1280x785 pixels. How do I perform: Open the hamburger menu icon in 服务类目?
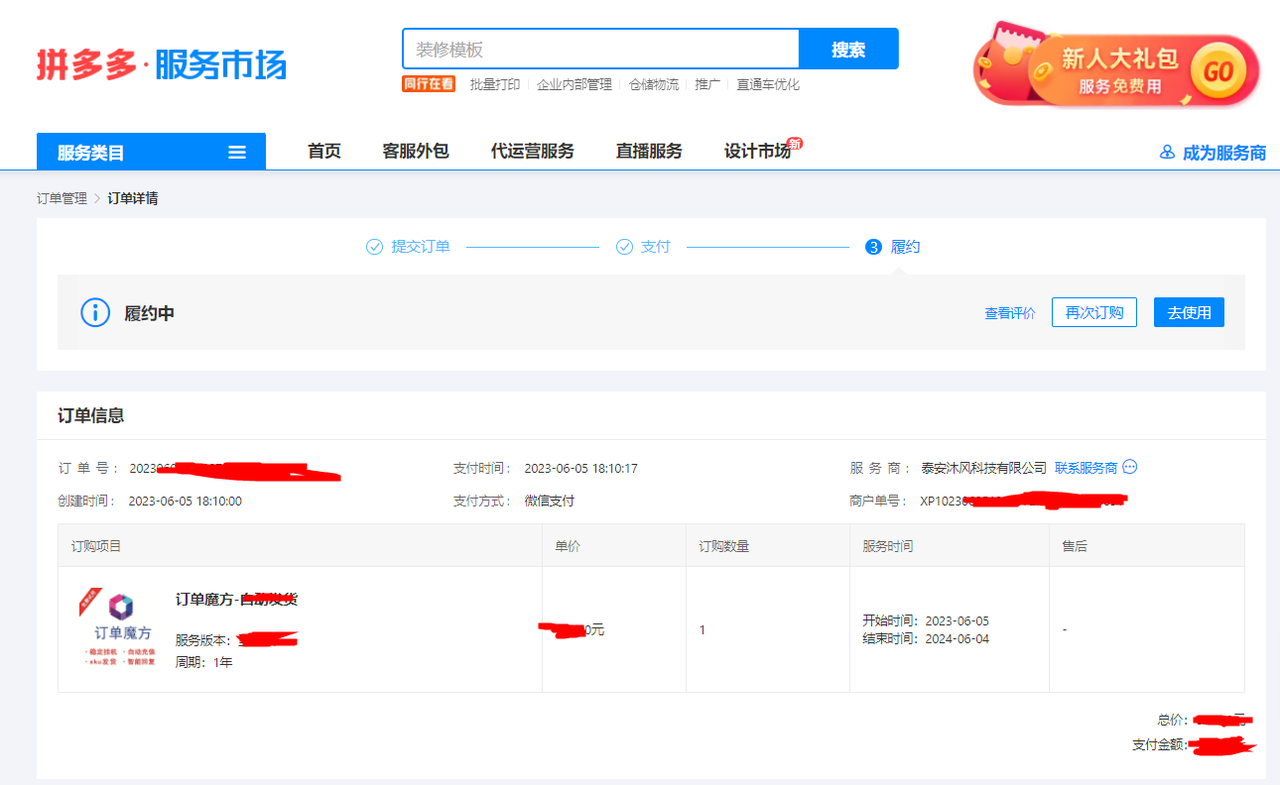click(x=237, y=153)
